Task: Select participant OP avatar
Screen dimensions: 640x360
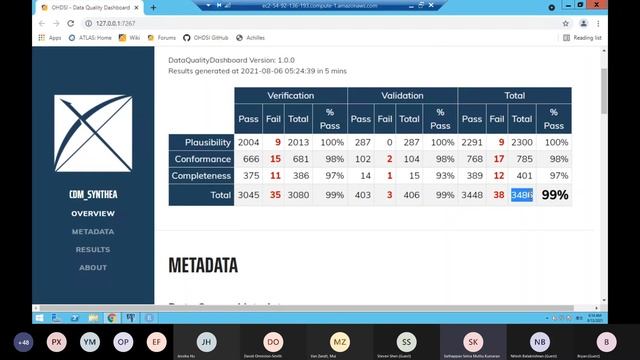Action: click(x=123, y=342)
